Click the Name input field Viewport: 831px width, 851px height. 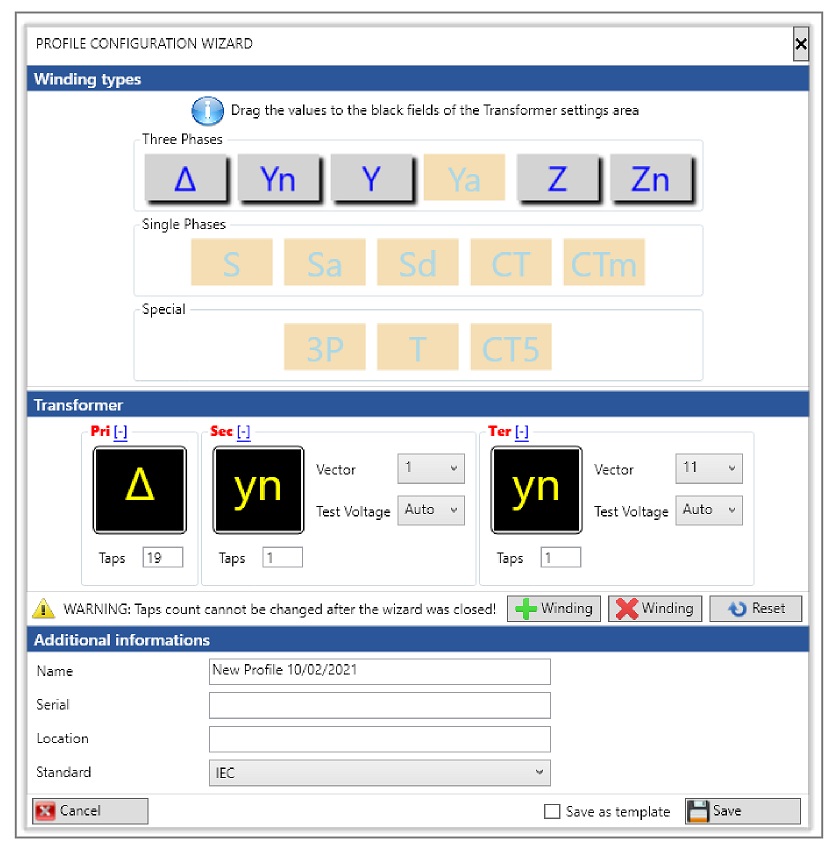(x=379, y=671)
